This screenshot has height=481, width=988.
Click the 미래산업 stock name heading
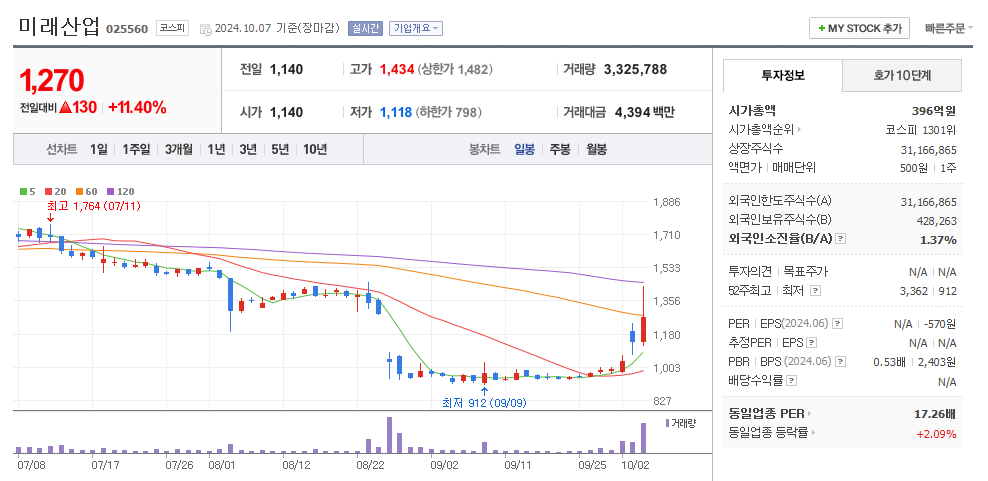point(59,26)
